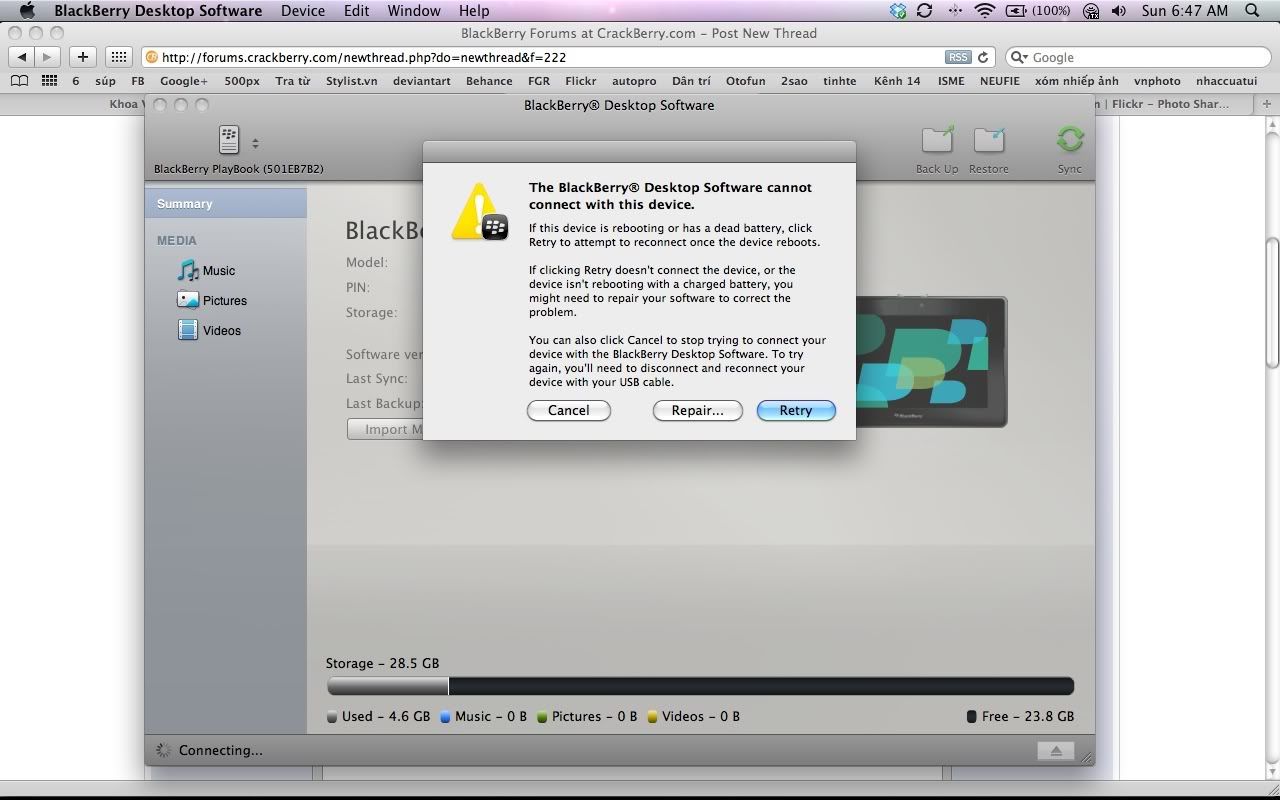Open the Device menu
This screenshot has width=1280, height=800.
click(x=303, y=11)
